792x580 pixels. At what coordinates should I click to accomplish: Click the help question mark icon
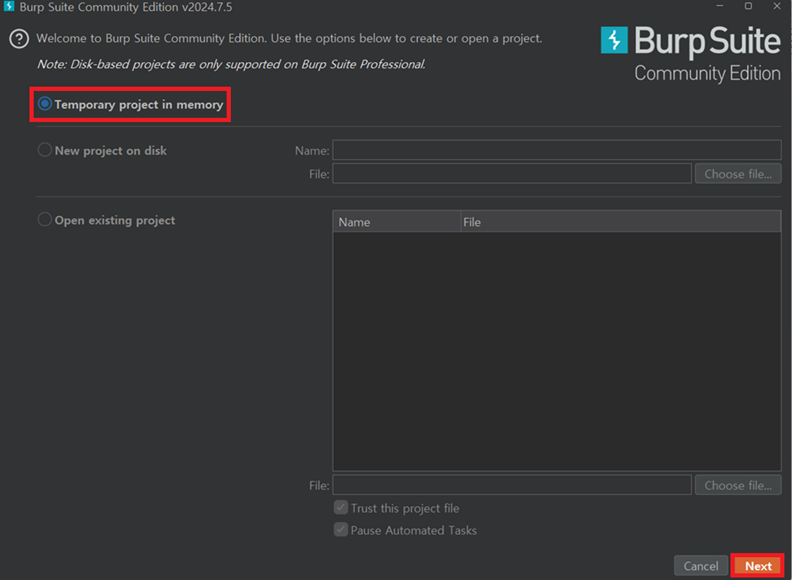click(19, 39)
